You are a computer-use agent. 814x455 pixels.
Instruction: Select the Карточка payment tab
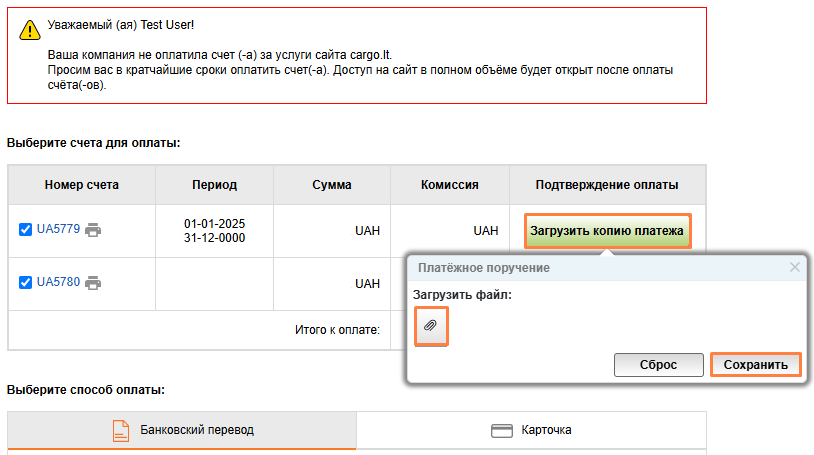pyautogui.click(x=531, y=431)
